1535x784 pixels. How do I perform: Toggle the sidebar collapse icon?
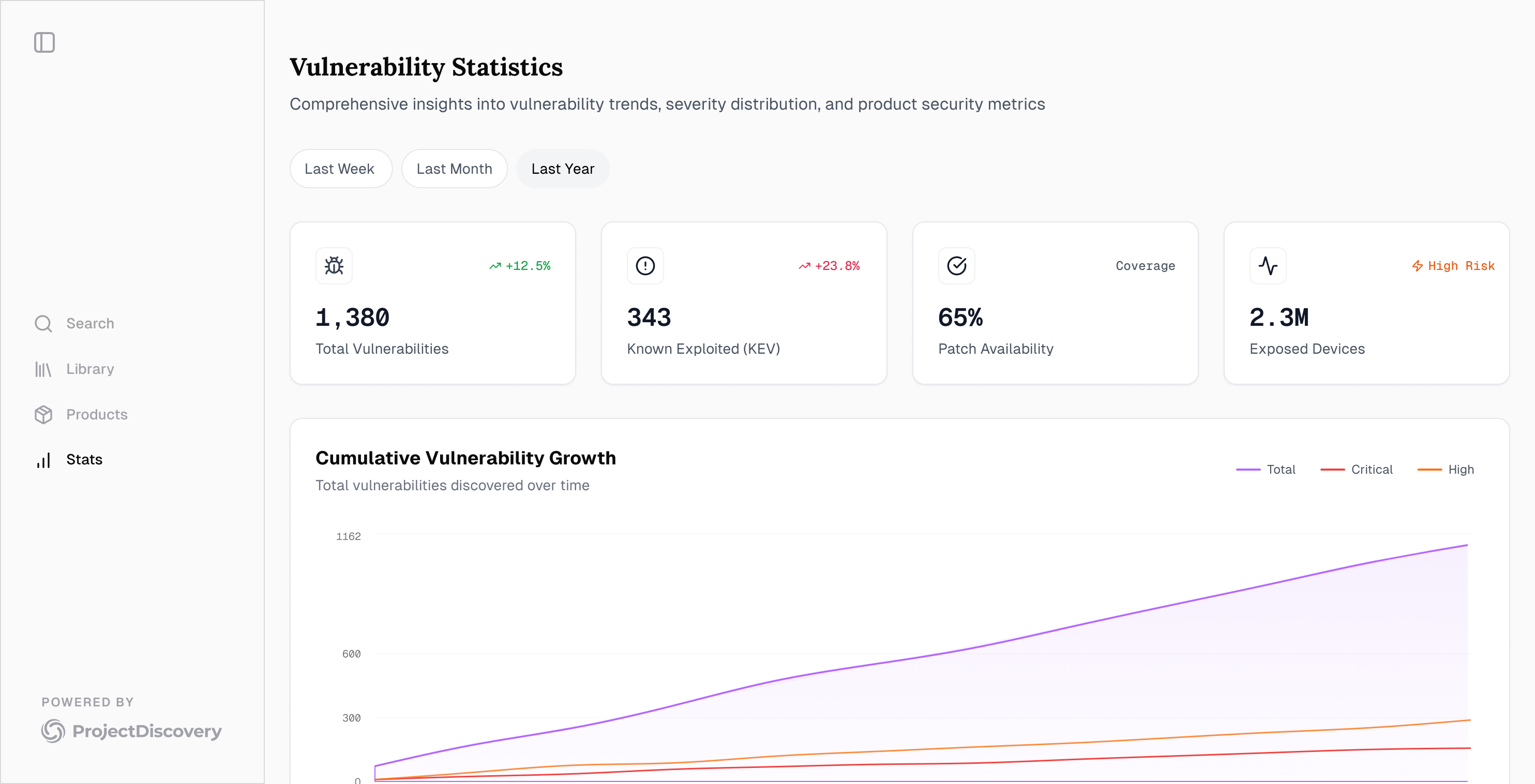(44, 42)
